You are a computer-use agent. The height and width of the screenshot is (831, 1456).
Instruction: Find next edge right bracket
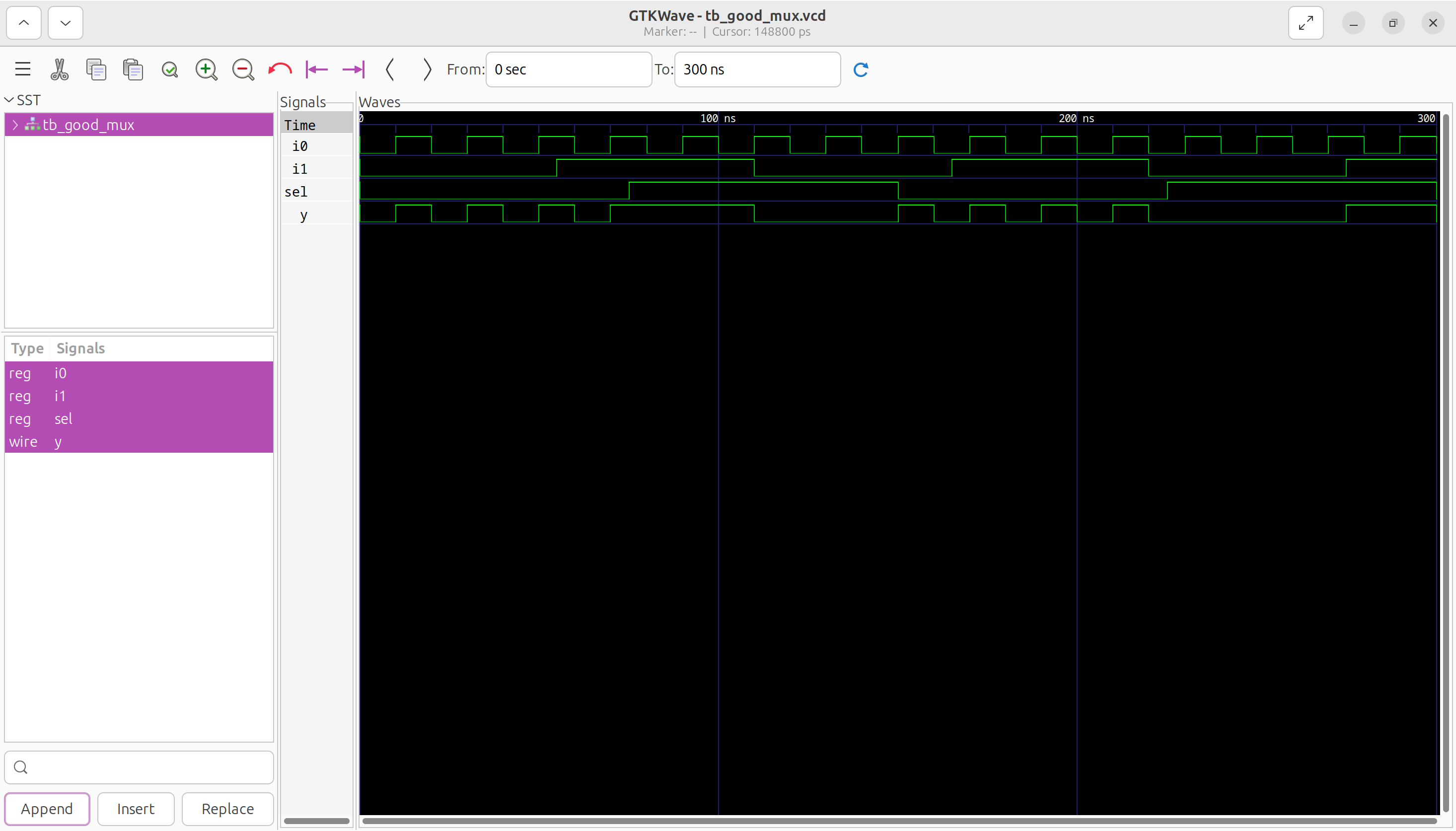point(427,69)
